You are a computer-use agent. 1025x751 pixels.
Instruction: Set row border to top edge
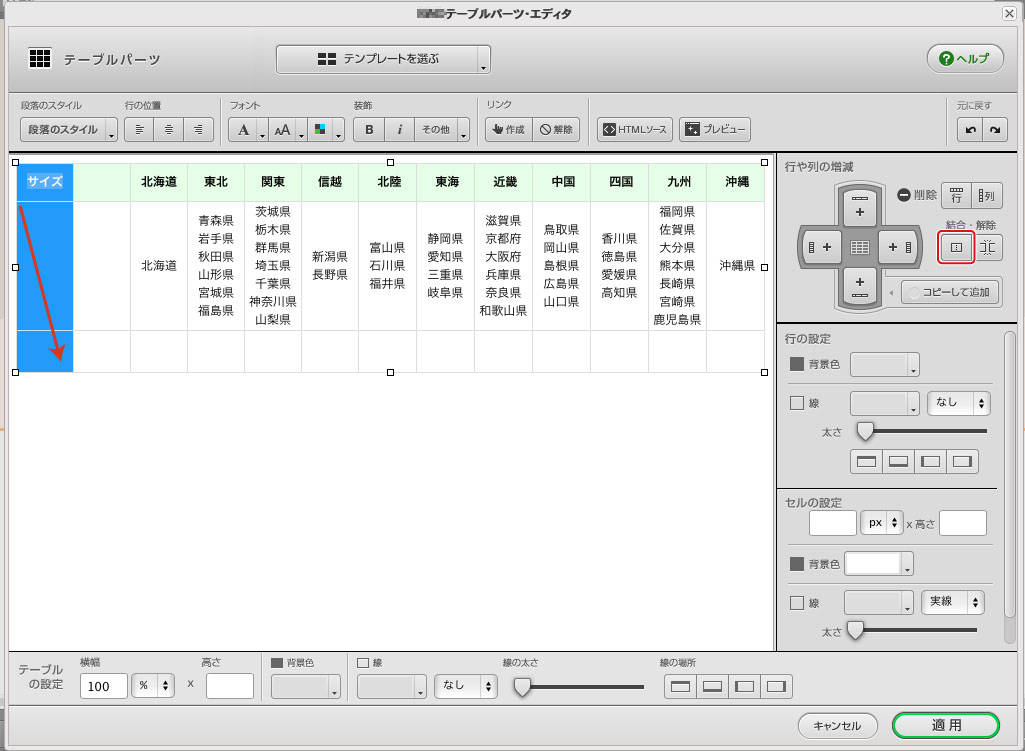point(866,461)
